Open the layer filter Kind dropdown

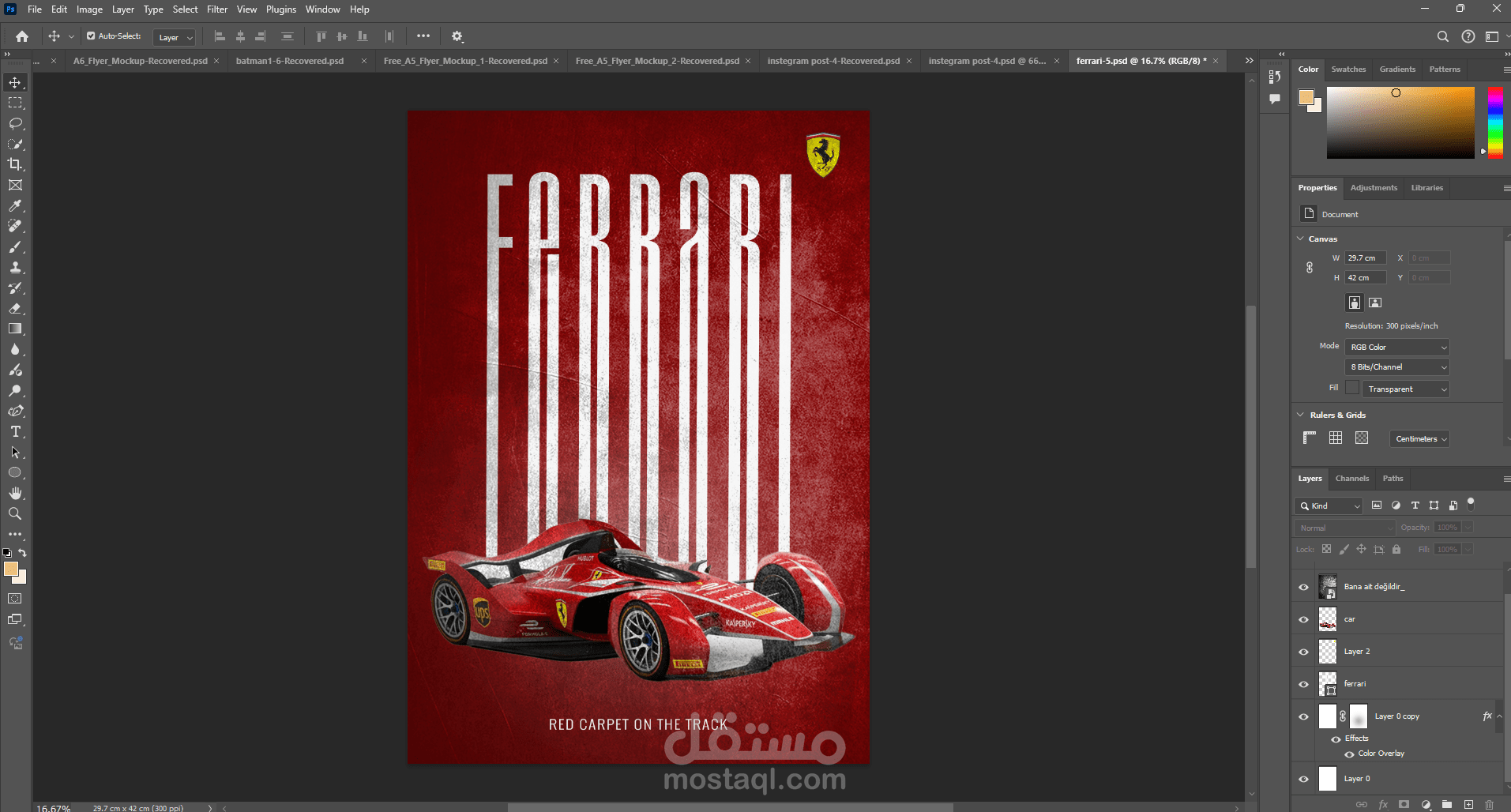click(x=1329, y=506)
